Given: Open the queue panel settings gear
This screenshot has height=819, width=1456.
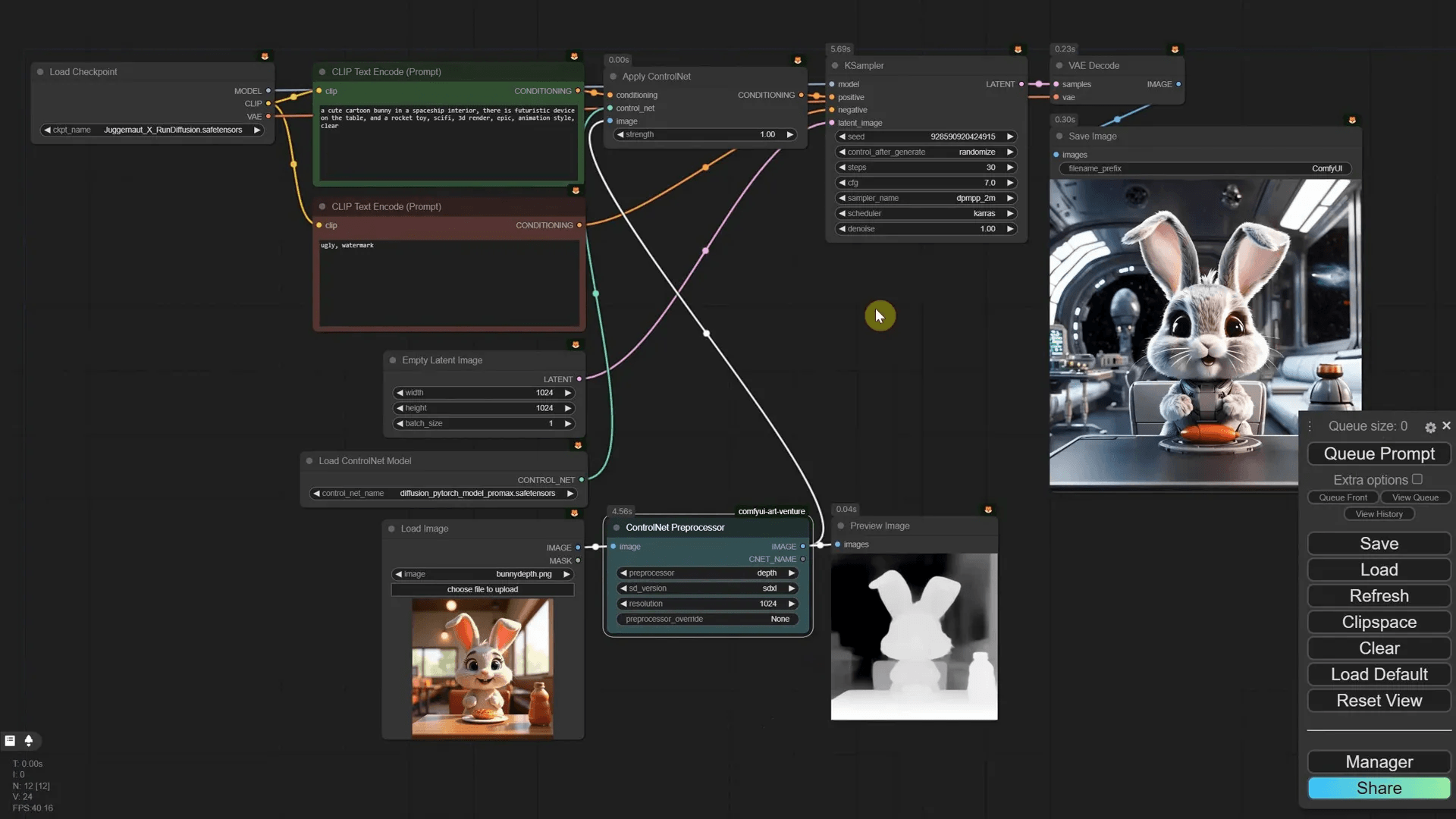Looking at the screenshot, I should point(1430,427).
